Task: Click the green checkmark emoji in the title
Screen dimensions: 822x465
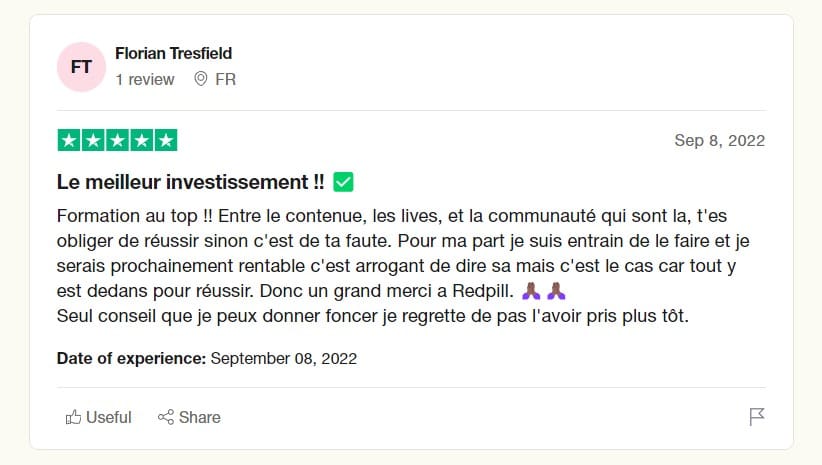Action: 343,182
